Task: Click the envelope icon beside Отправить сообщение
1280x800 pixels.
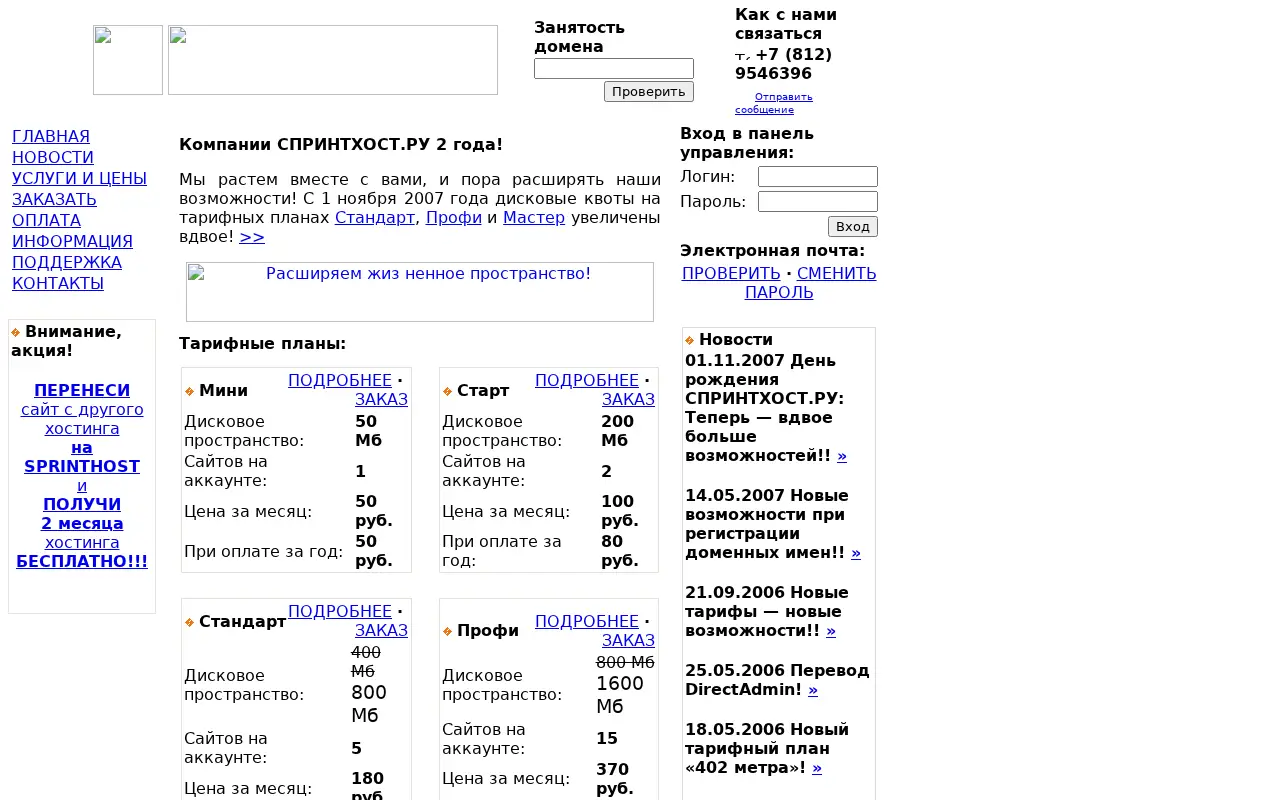Action: click(744, 97)
